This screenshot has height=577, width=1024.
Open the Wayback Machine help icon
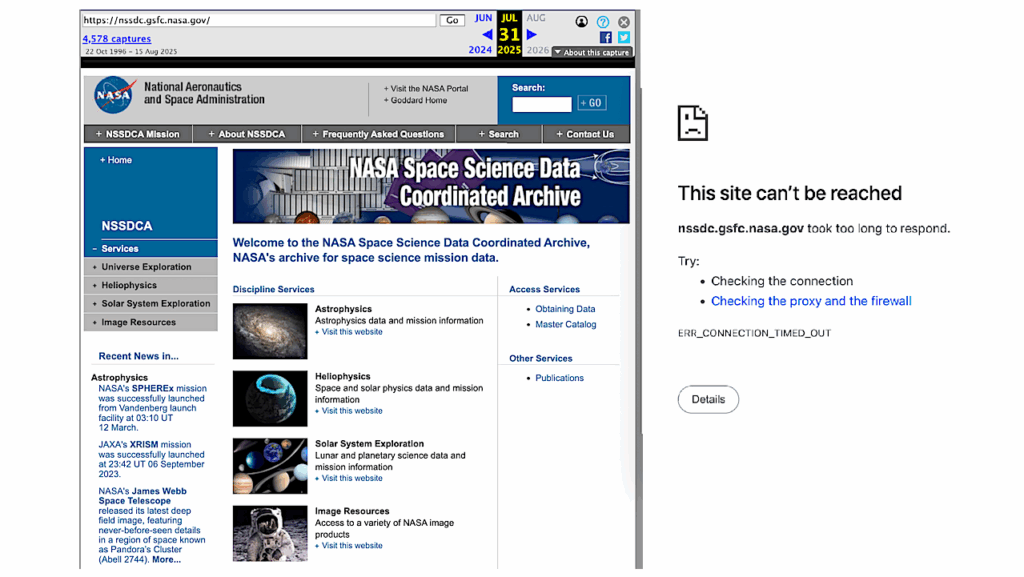pyautogui.click(x=601, y=21)
